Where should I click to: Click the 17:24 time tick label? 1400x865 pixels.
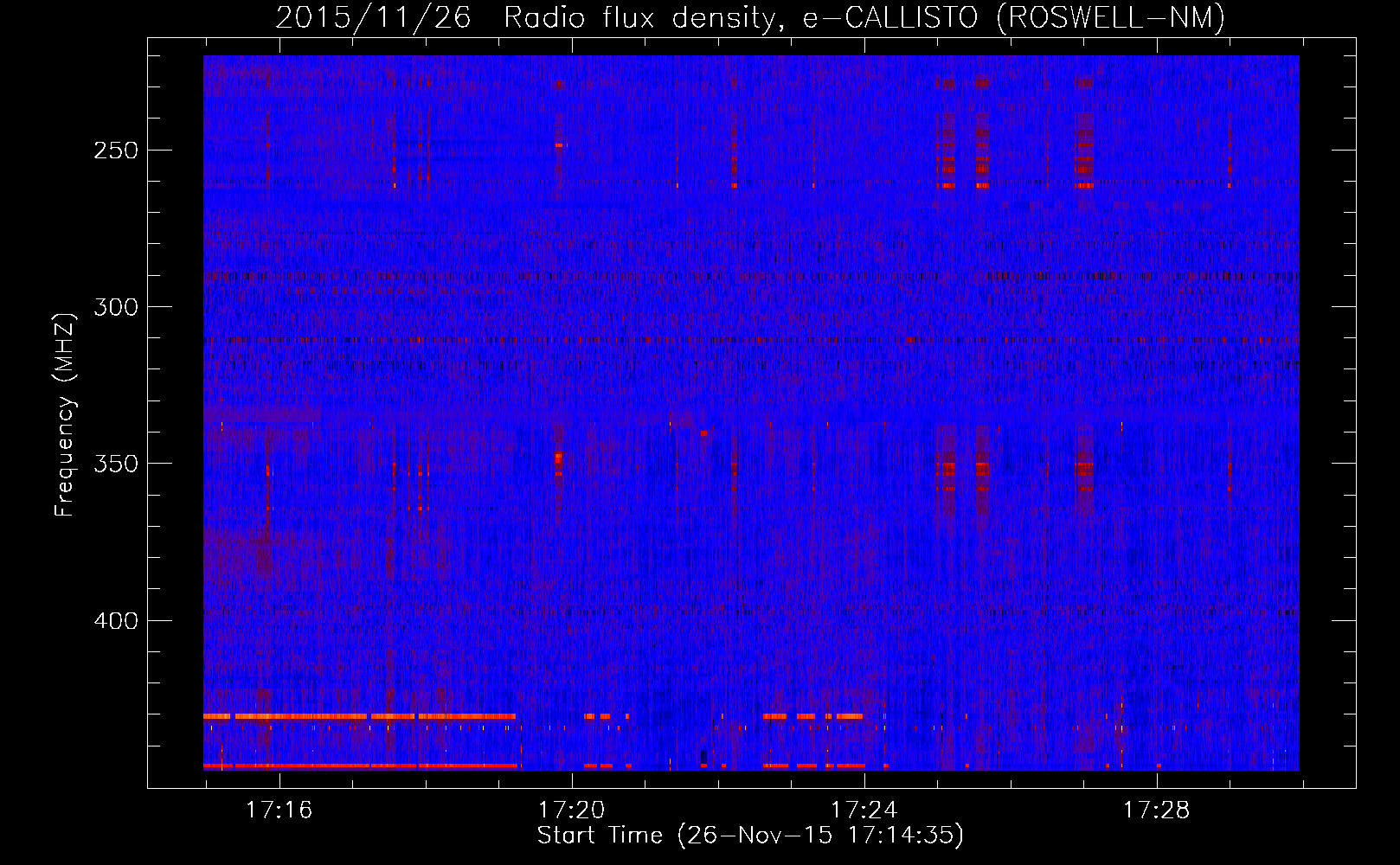pyautogui.click(x=864, y=811)
